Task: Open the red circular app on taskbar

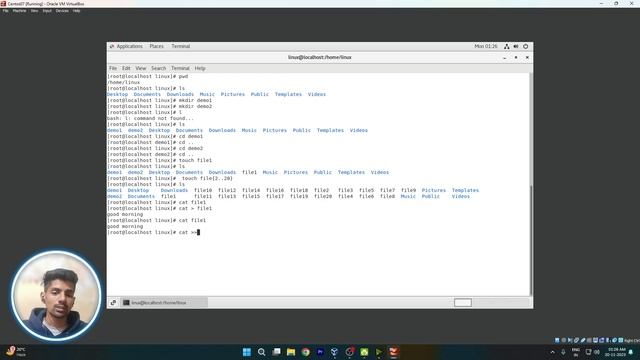Action: pos(349,352)
